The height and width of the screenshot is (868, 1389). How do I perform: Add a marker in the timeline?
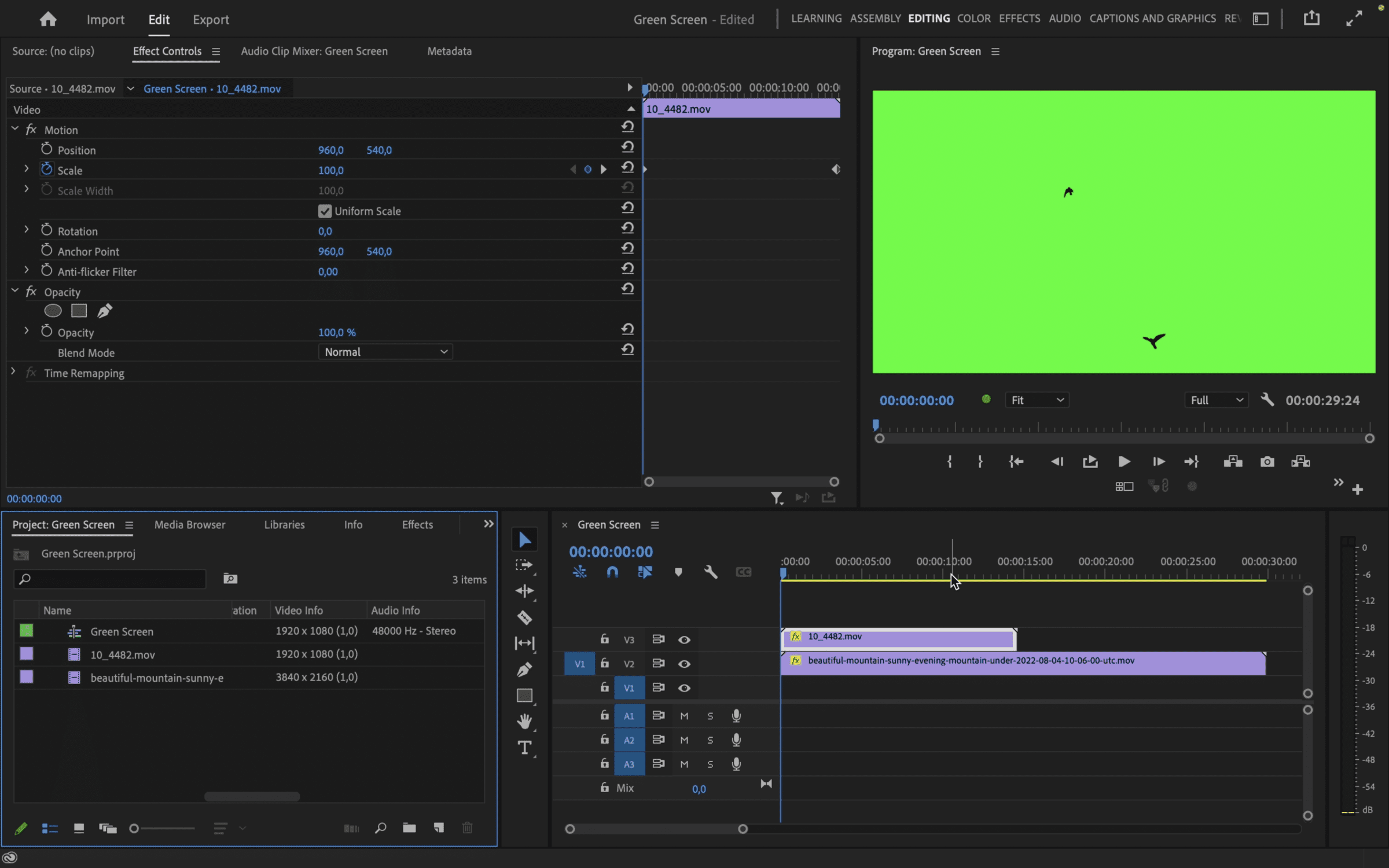pos(678,572)
